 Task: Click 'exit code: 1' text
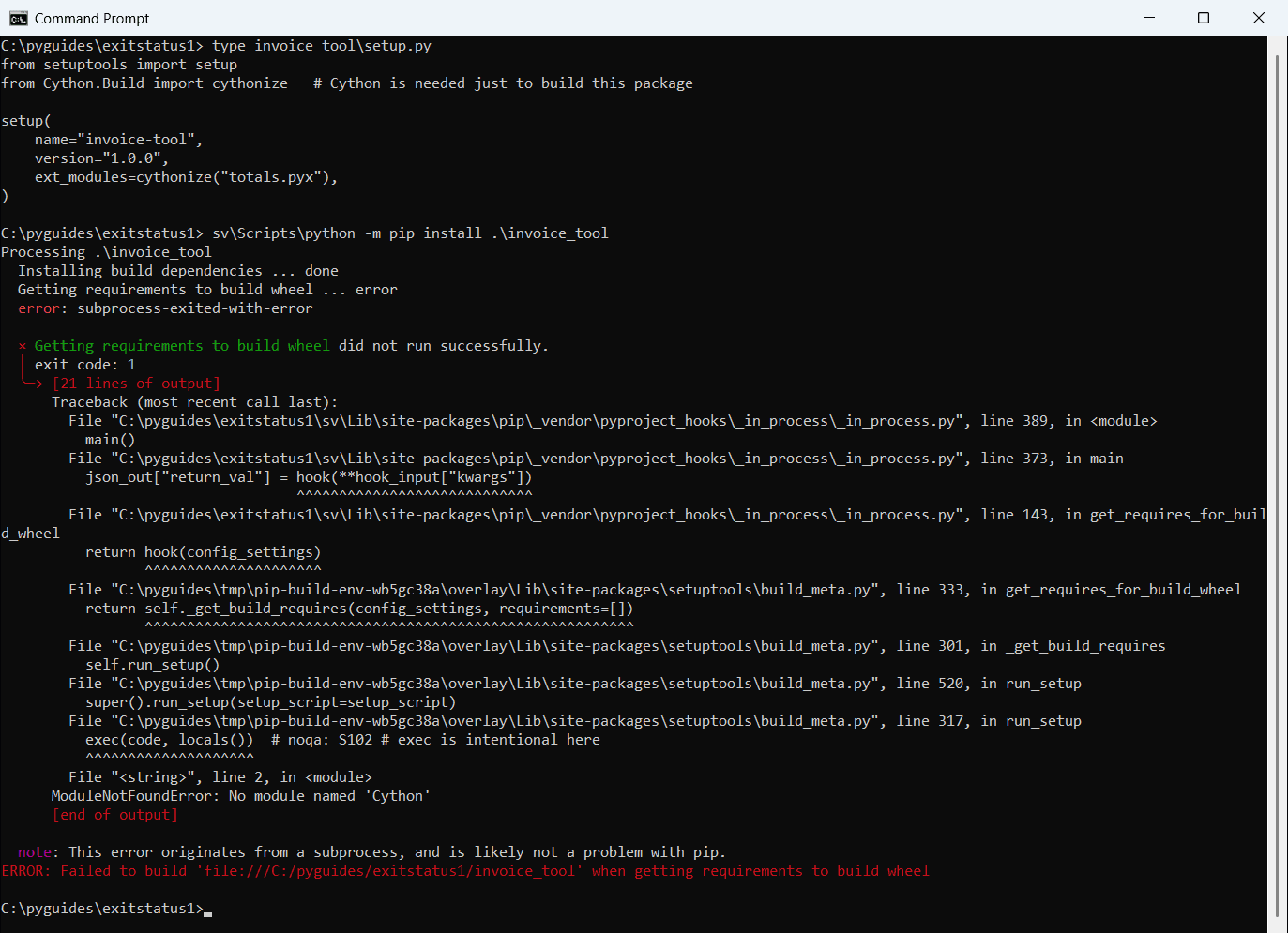click(x=85, y=365)
